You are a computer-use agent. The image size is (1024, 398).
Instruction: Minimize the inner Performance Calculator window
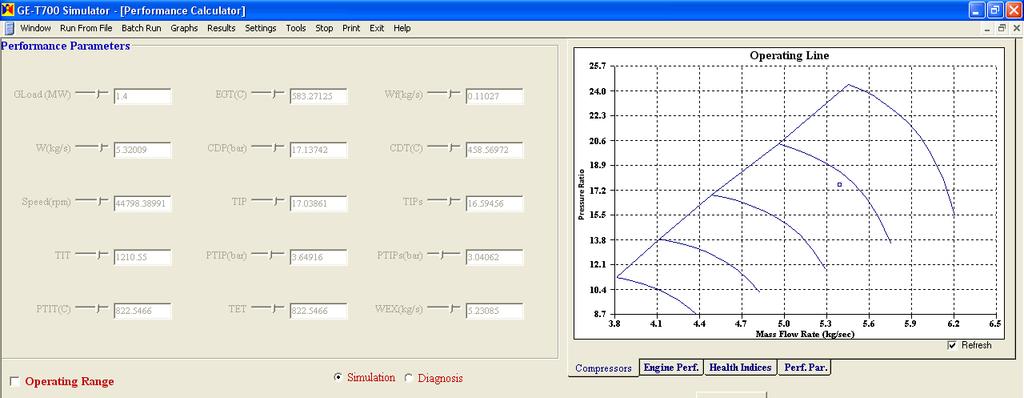point(988,28)
